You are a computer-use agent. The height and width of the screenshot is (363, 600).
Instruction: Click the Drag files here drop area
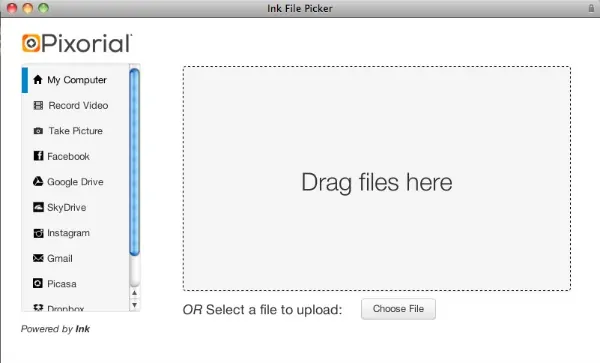(x=377, y=178)
